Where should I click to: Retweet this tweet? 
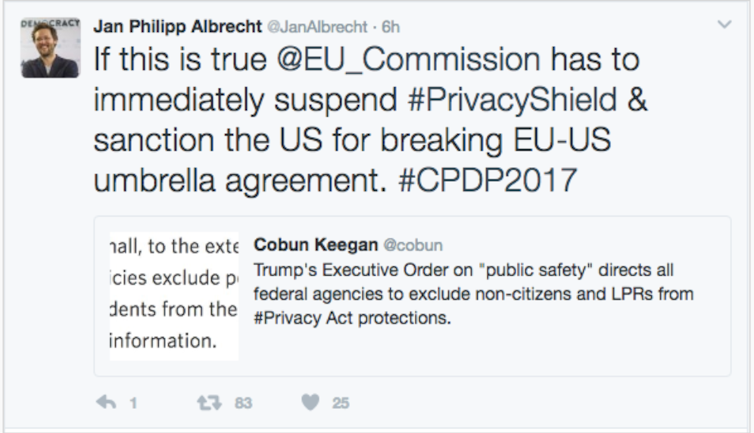pos(207,403)
